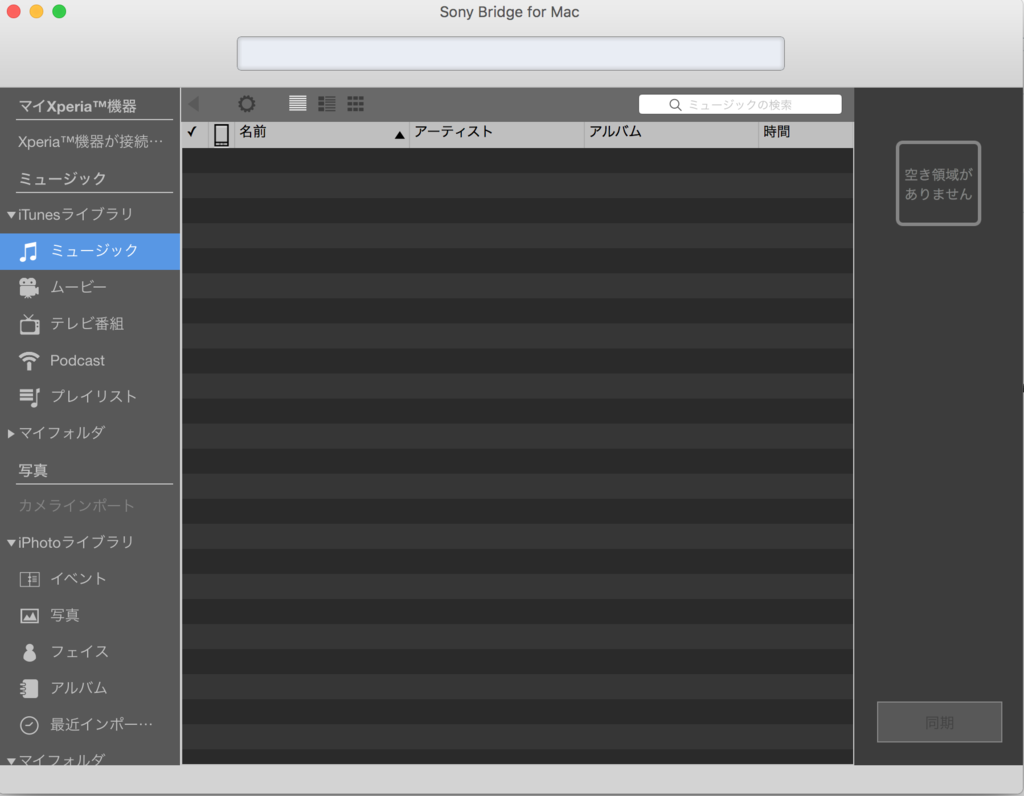Click ミュージック section header text

(62, 178)
